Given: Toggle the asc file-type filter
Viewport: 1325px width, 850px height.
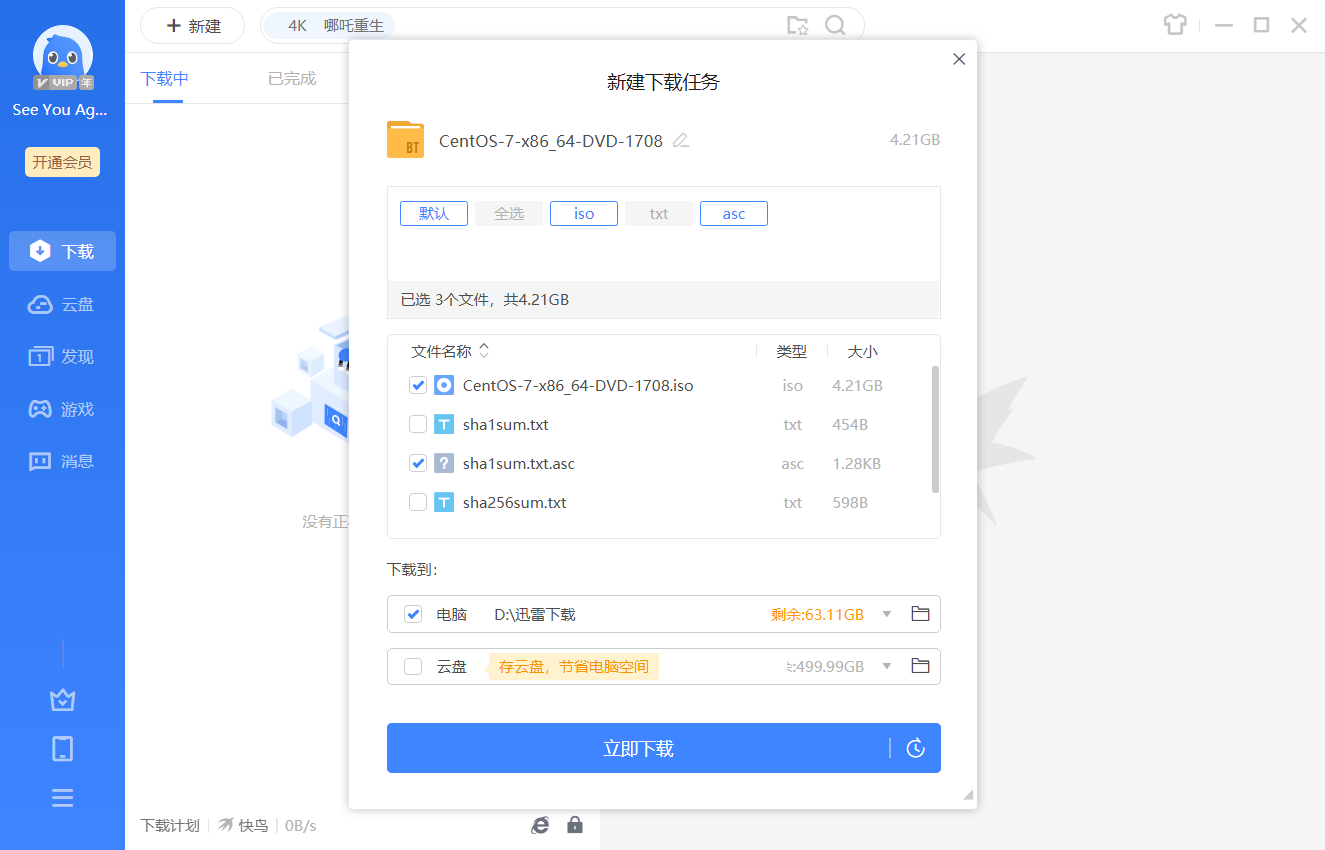Looking at the screenshot, I should [x=734, y=213].
